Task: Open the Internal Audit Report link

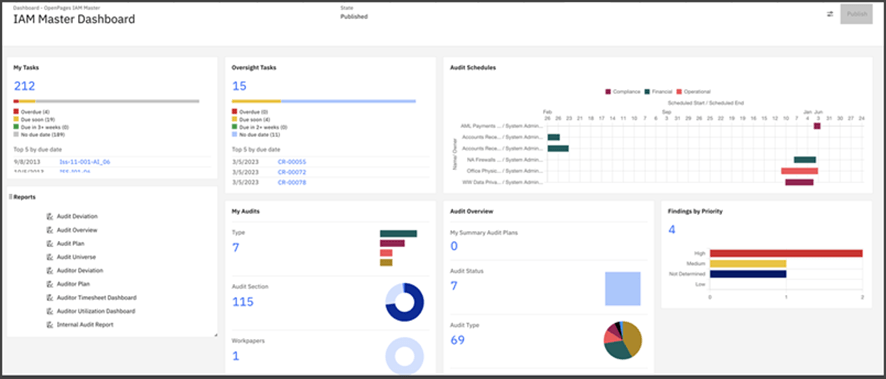Action: tap(85, 325)
